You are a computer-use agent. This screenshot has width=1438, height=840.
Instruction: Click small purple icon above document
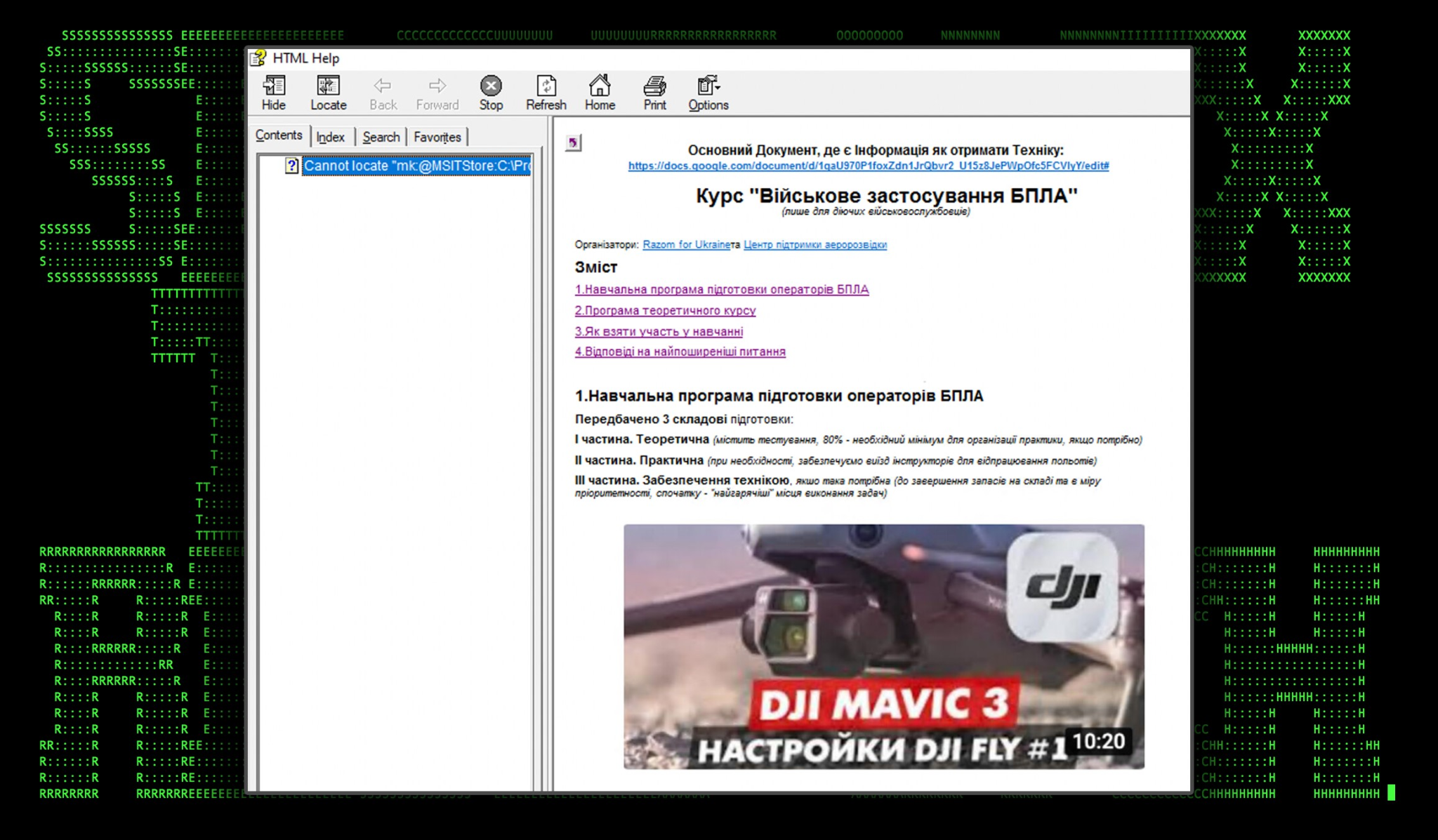pyautogui.click(x=573, y=143)
